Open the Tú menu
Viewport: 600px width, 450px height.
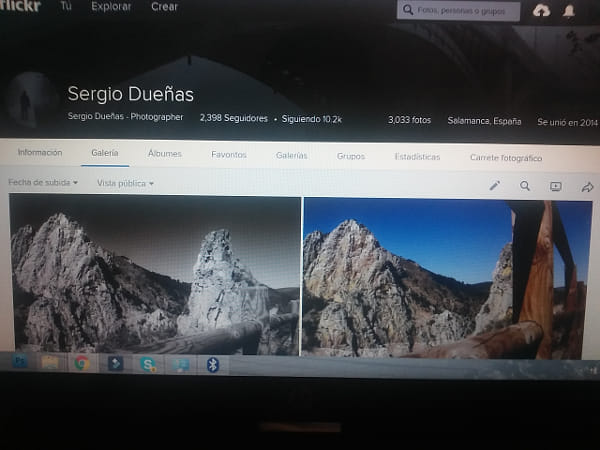(66, 6)
